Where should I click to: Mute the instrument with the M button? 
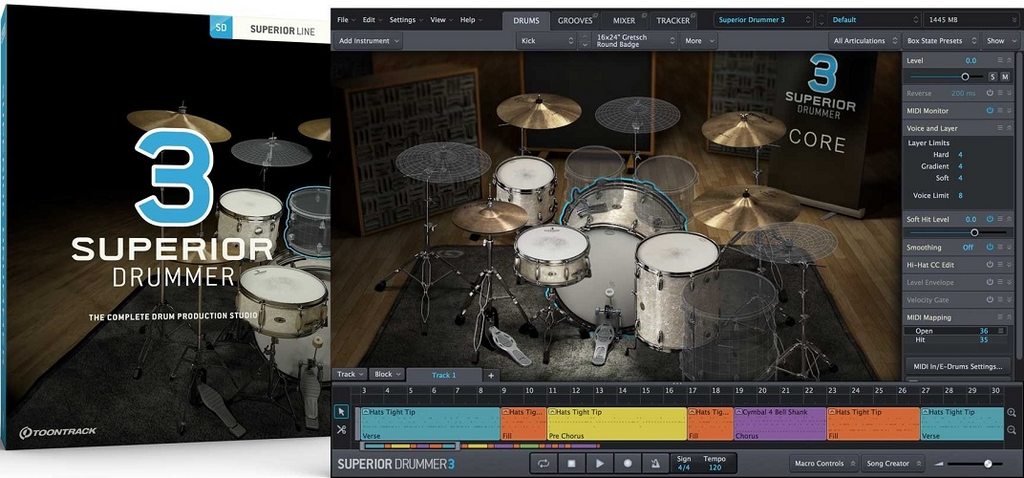point(1005,76)
